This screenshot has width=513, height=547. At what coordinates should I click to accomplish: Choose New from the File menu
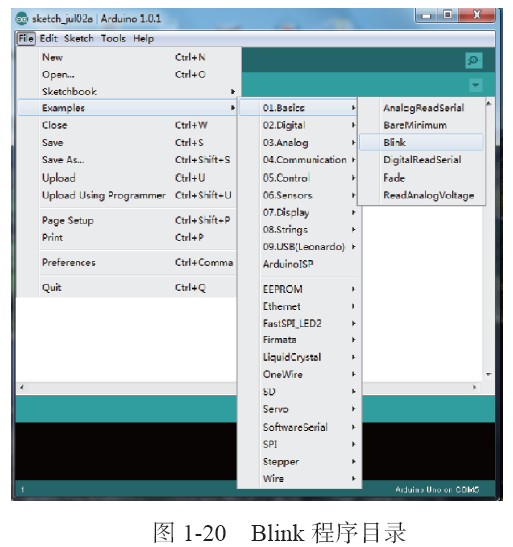pos(127,57)
